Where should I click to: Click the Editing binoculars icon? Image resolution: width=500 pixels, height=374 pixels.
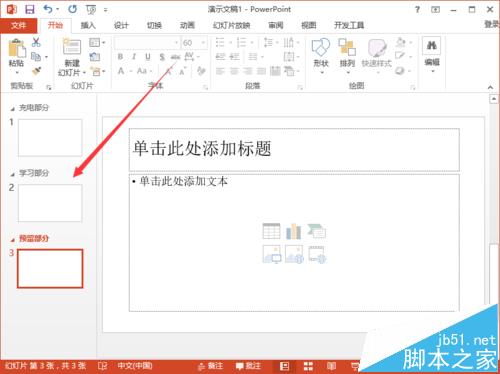432,45
